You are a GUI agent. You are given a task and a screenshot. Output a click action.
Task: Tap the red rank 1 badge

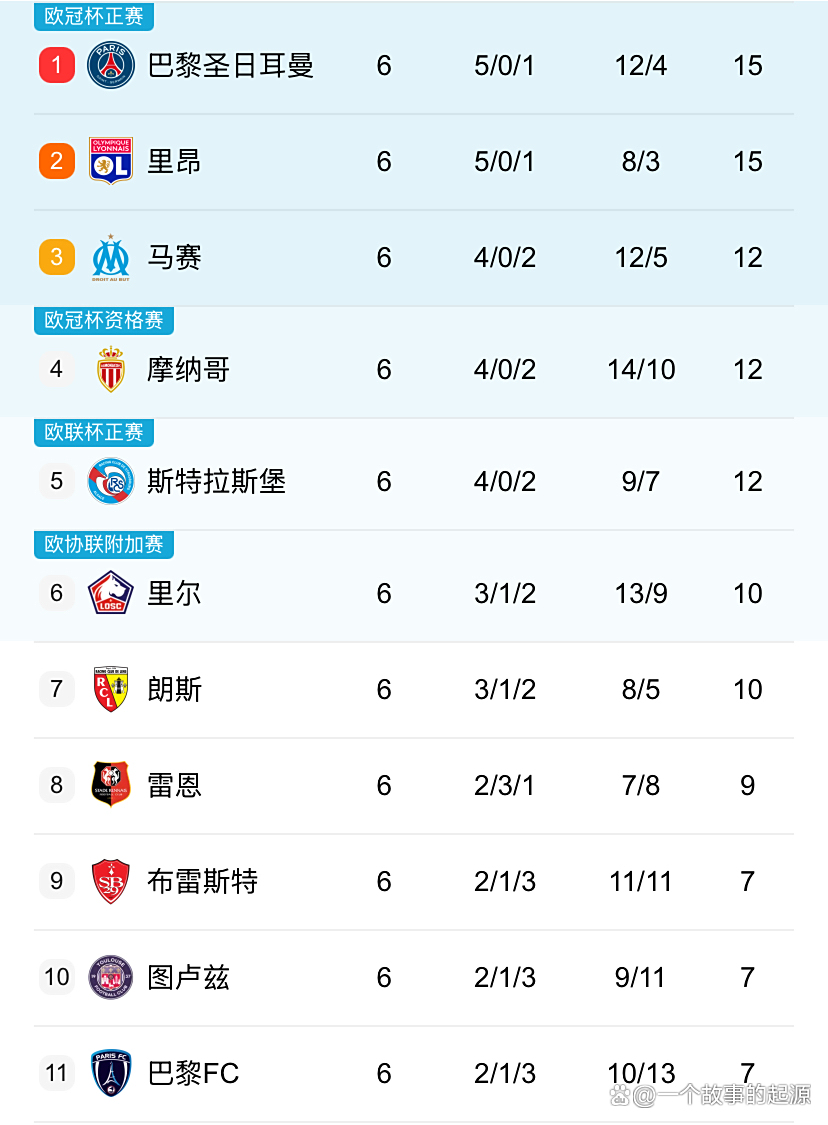click(57, 66)
